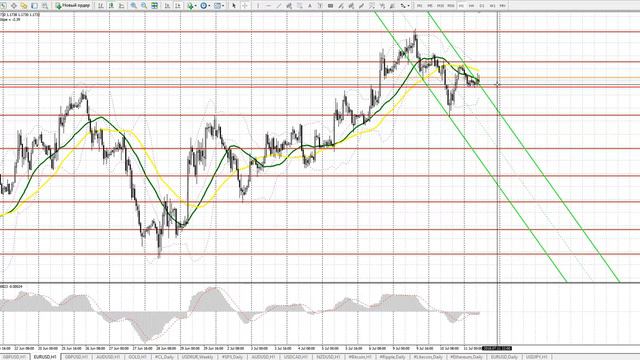Open the GOLD,H1 chart tab
The image size is (640, 360).
[x=138, y=357]
